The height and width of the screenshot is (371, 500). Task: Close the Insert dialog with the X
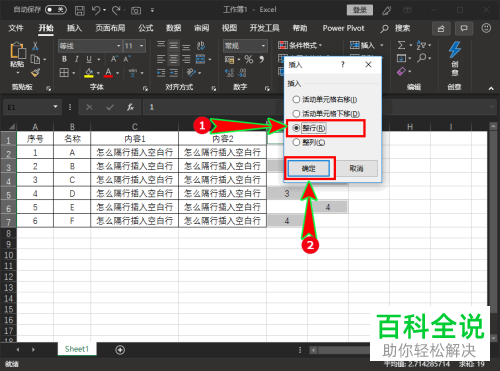point(368,65)
